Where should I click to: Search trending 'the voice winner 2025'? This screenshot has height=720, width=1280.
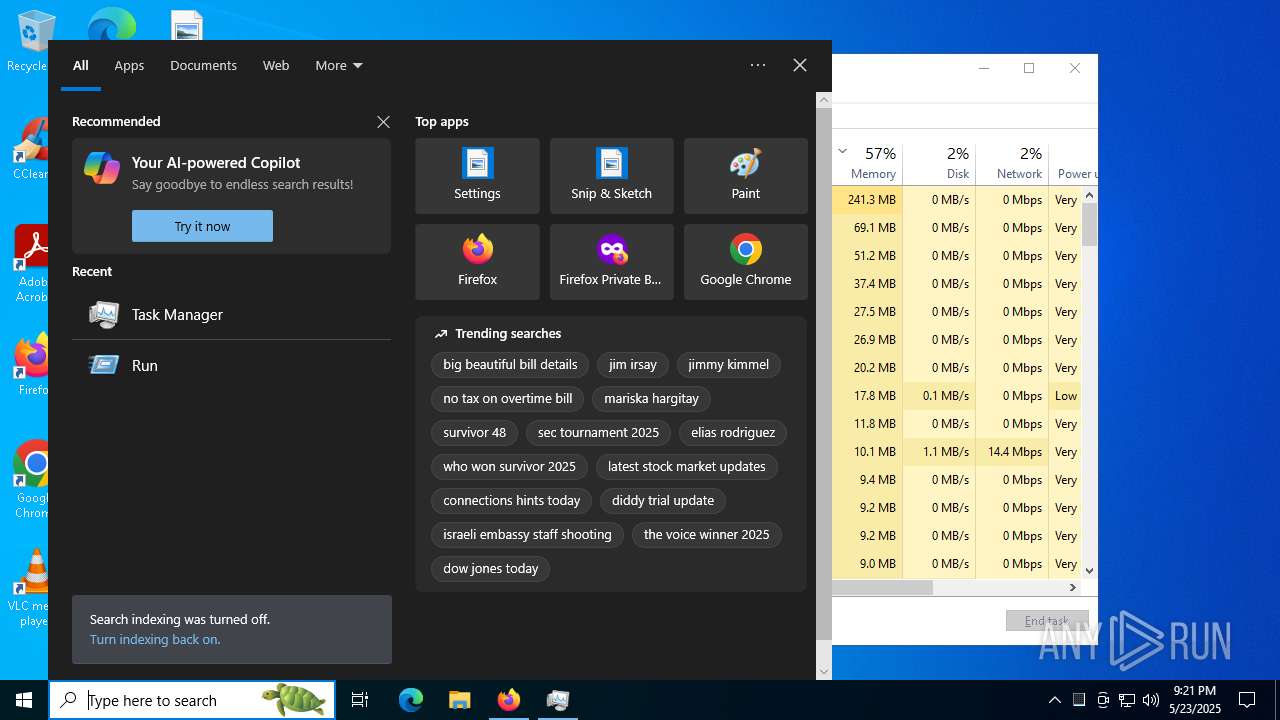pyautogui.click(x=706, y=535)
